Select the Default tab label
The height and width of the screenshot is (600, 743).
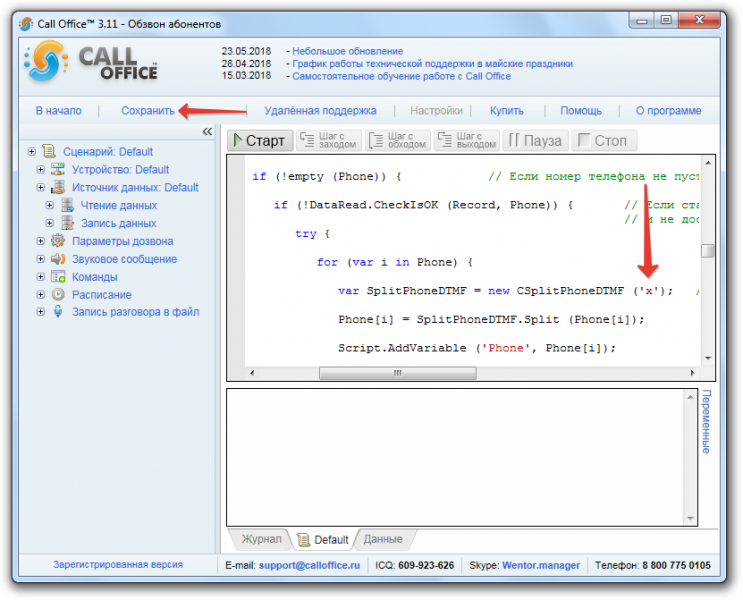coord(331,540)
